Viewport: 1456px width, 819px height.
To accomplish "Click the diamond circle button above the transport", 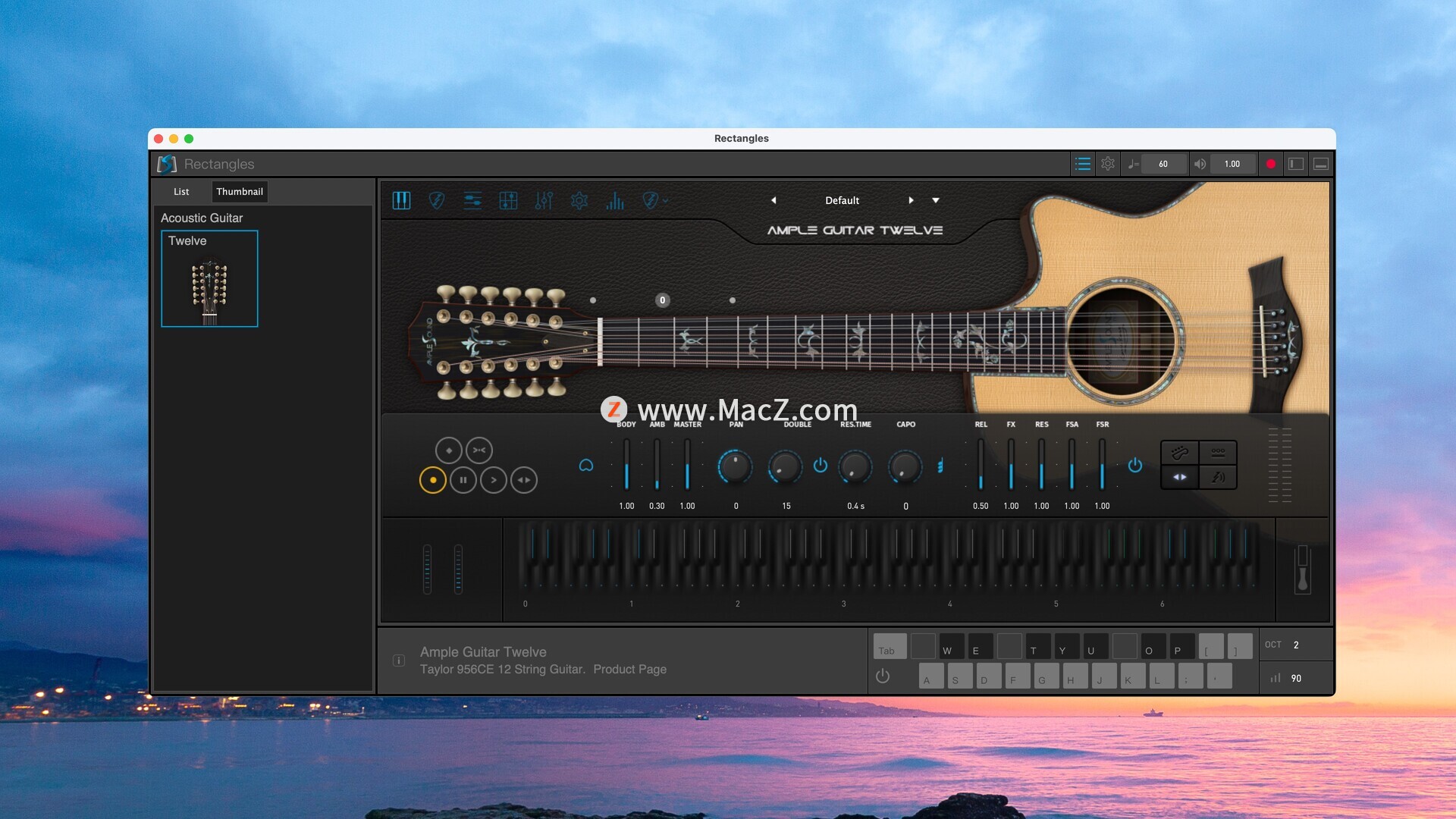I will pos(449,450).
